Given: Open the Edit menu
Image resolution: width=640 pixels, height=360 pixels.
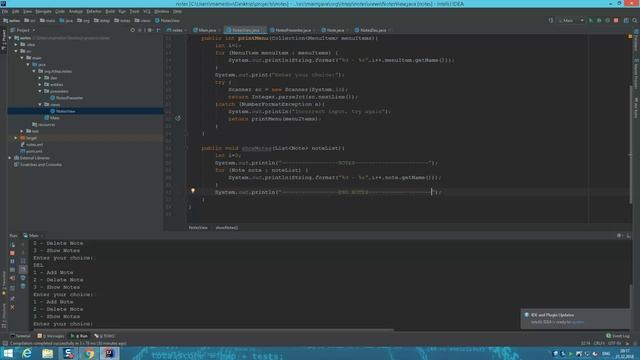Looking at the screenshot, I should pos(16,11).
